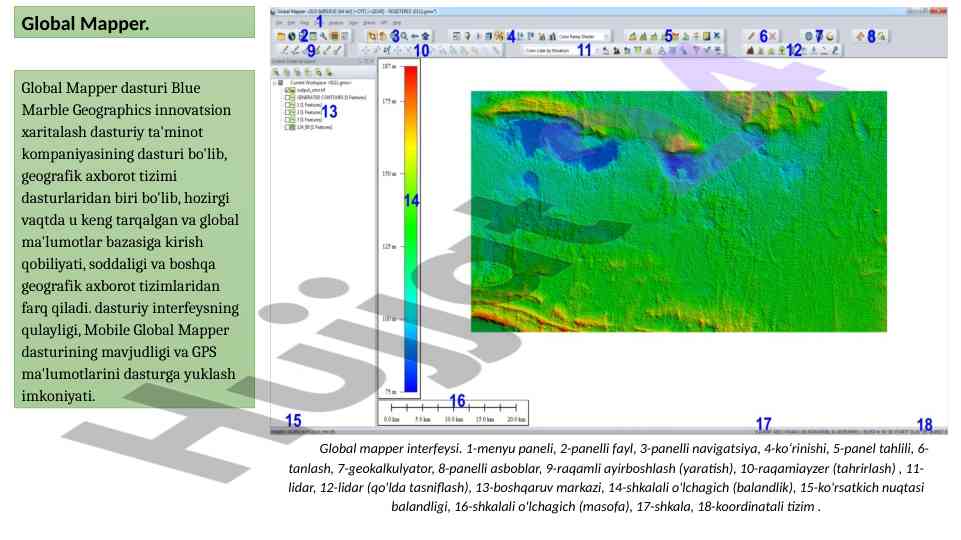The image size is (961, 540).
Task: Click the status bar at window bottom
Action: 609,432
